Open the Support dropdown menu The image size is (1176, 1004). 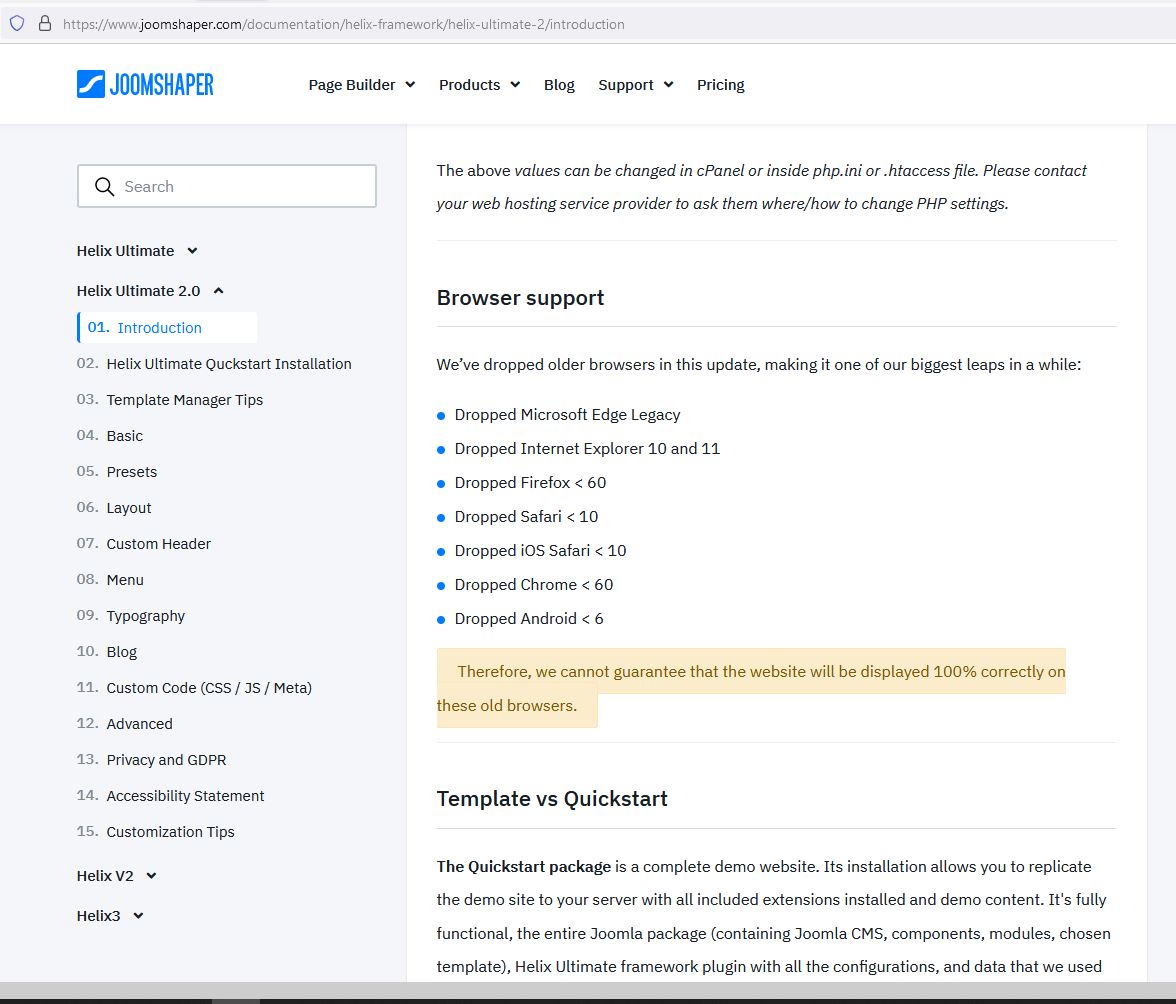click(x=635, y=85)
